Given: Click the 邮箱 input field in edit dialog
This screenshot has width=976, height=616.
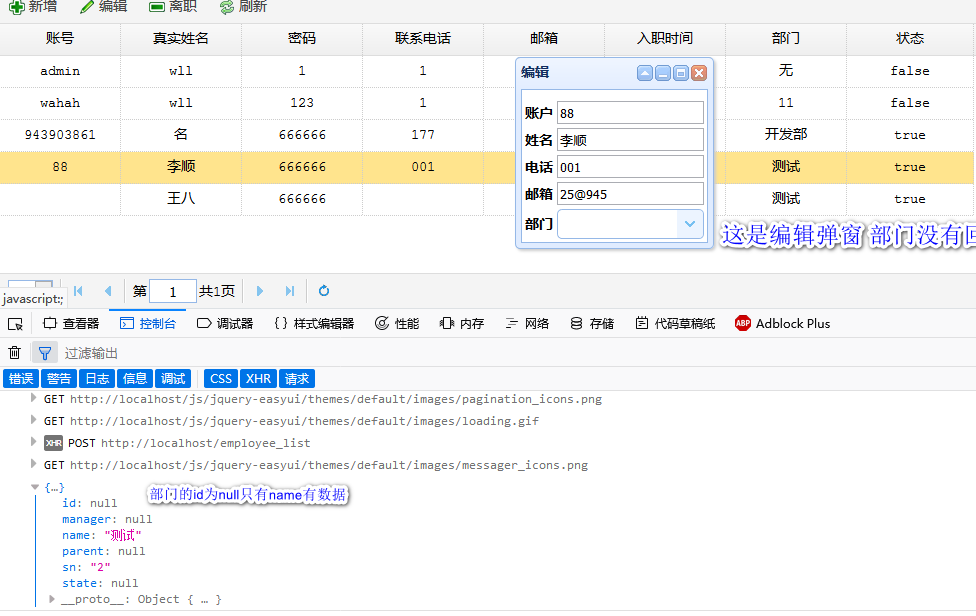Looking at the screenshot, I should (x=630, y=194).
